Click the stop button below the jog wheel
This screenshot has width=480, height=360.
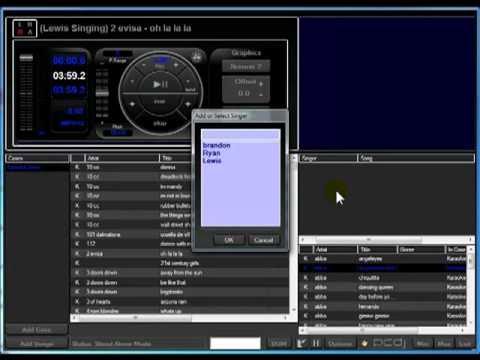click(x=160, y=124)
